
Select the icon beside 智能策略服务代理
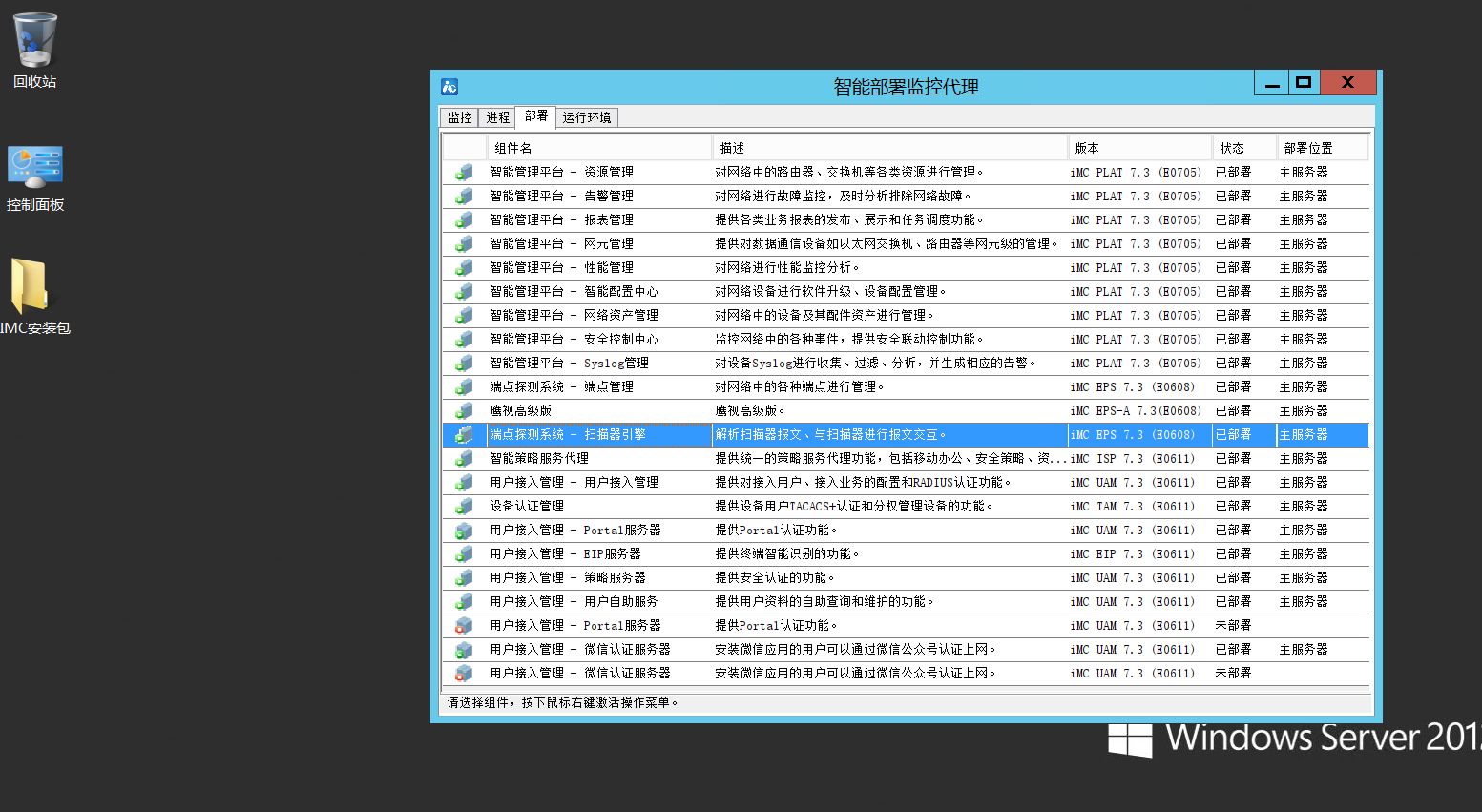(x=464, y=459)
